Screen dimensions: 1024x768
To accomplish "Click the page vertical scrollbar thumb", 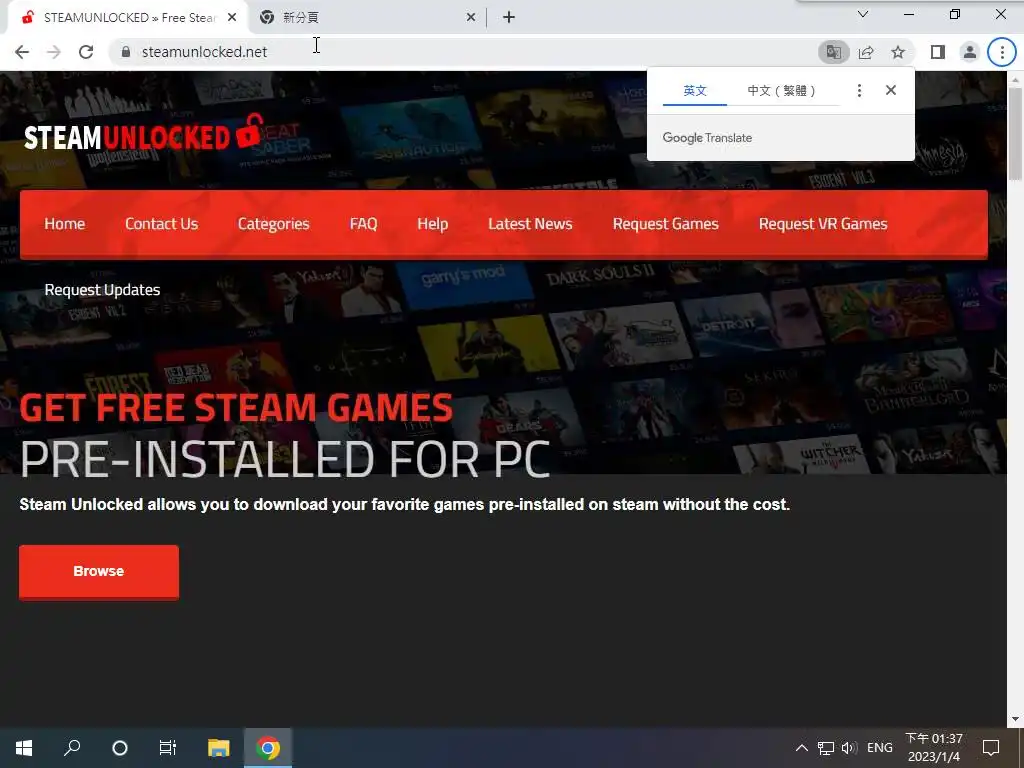I will (1015, 133).
